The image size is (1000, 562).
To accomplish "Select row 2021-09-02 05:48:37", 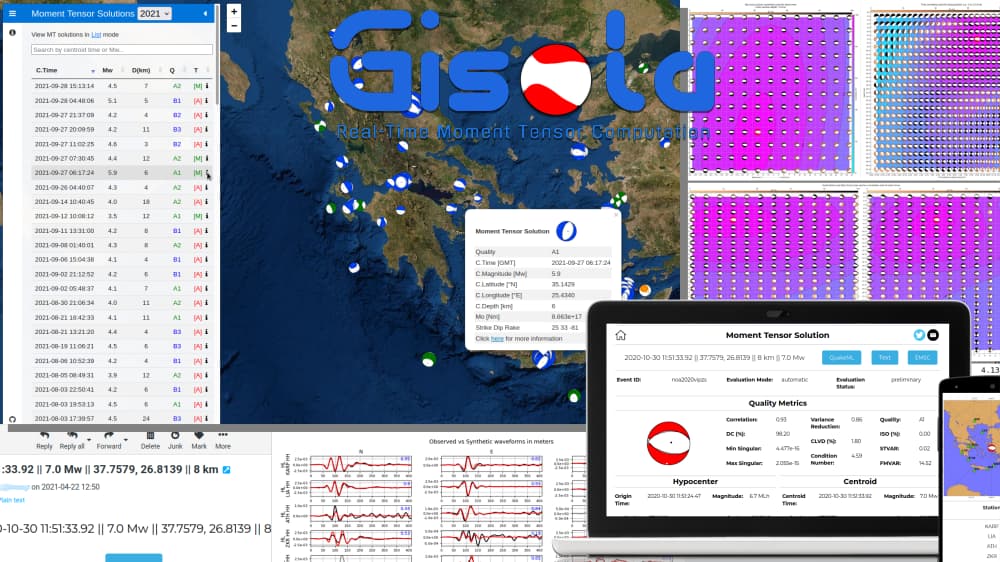I will tap(122, 288).
